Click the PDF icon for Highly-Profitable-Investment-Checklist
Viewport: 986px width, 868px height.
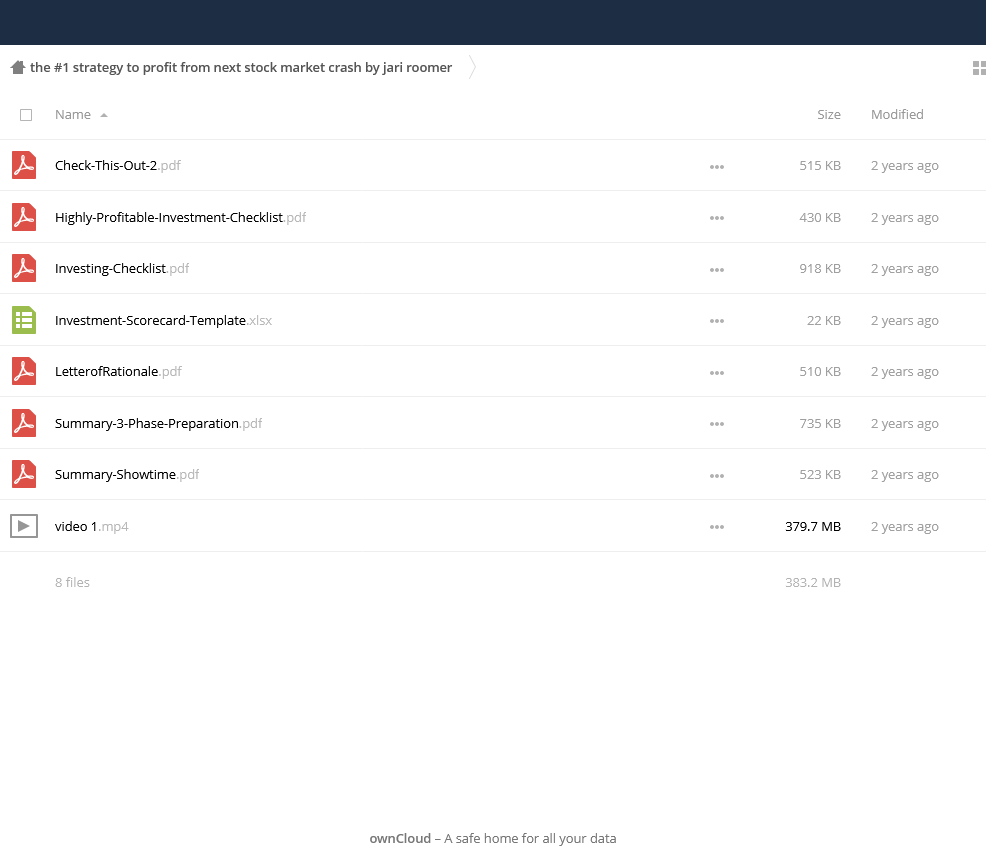coord(24,217)
